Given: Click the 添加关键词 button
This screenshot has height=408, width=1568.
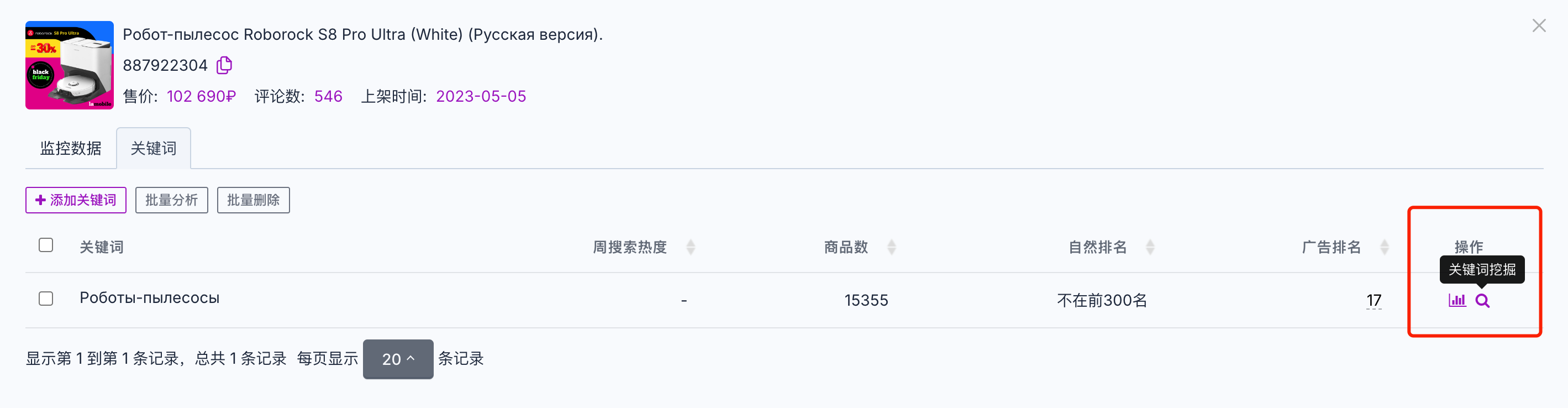Looking at the screenshot, I should pyautogui.click(x=76, y=200).
